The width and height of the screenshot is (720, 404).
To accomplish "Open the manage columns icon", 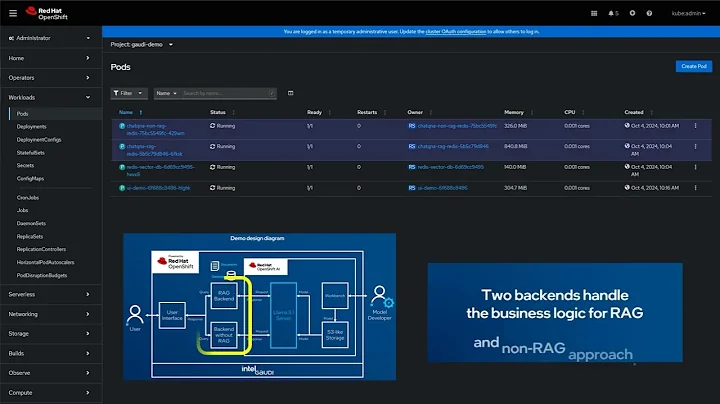I will [291, 93].
